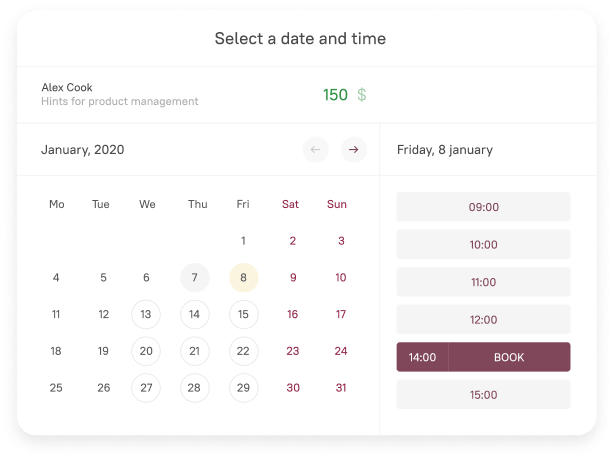Go to previous month with left arrow

click(x=316, y=150)
